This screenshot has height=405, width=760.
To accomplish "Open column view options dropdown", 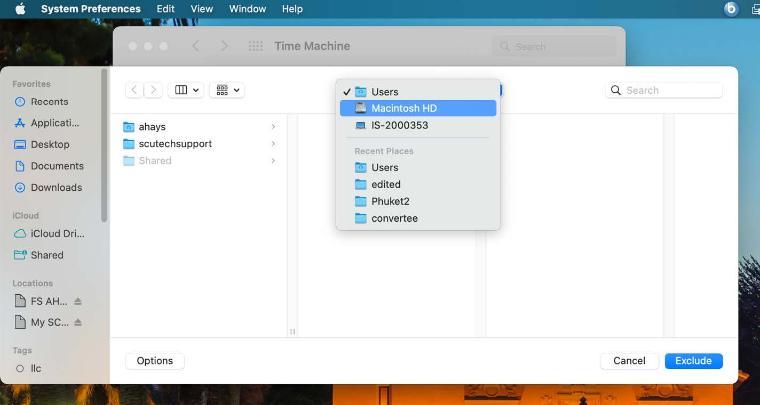I will 186,90.
